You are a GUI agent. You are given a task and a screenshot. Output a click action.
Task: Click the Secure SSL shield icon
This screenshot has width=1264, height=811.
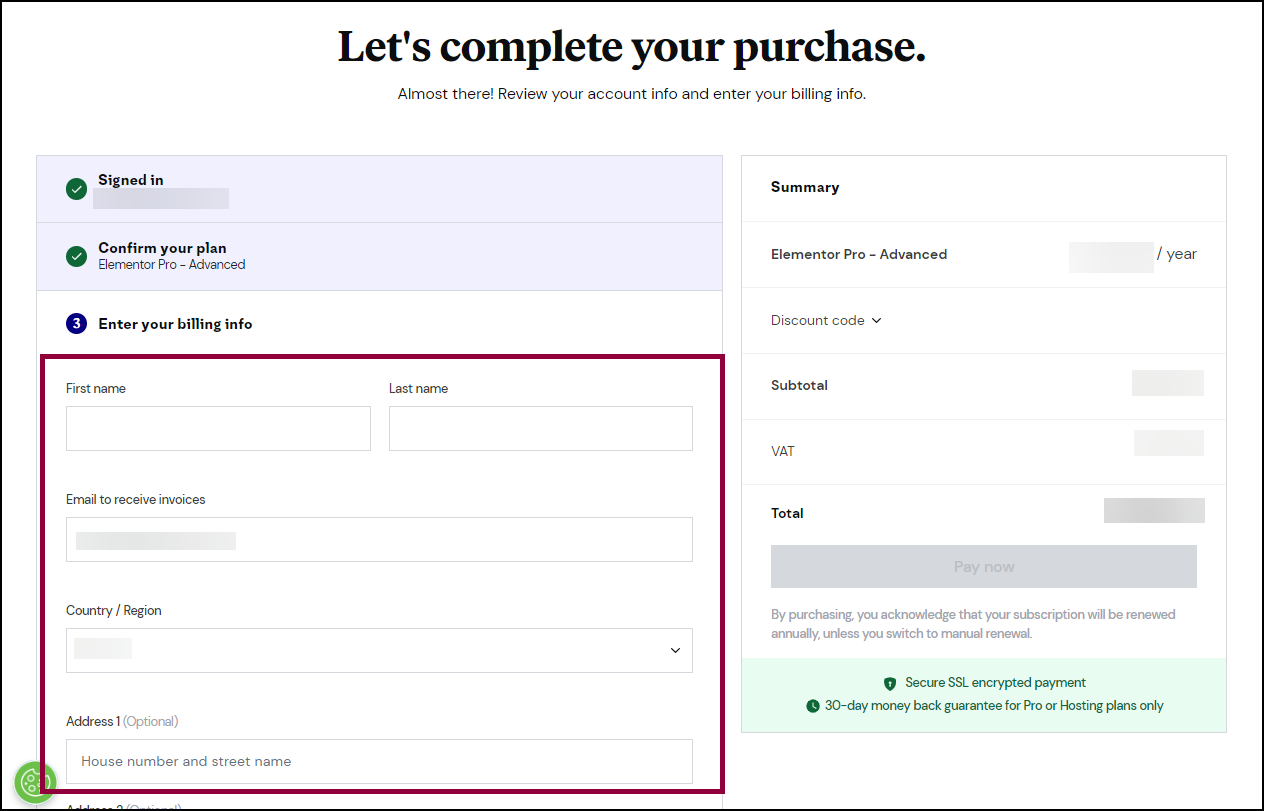pos(890,683)
